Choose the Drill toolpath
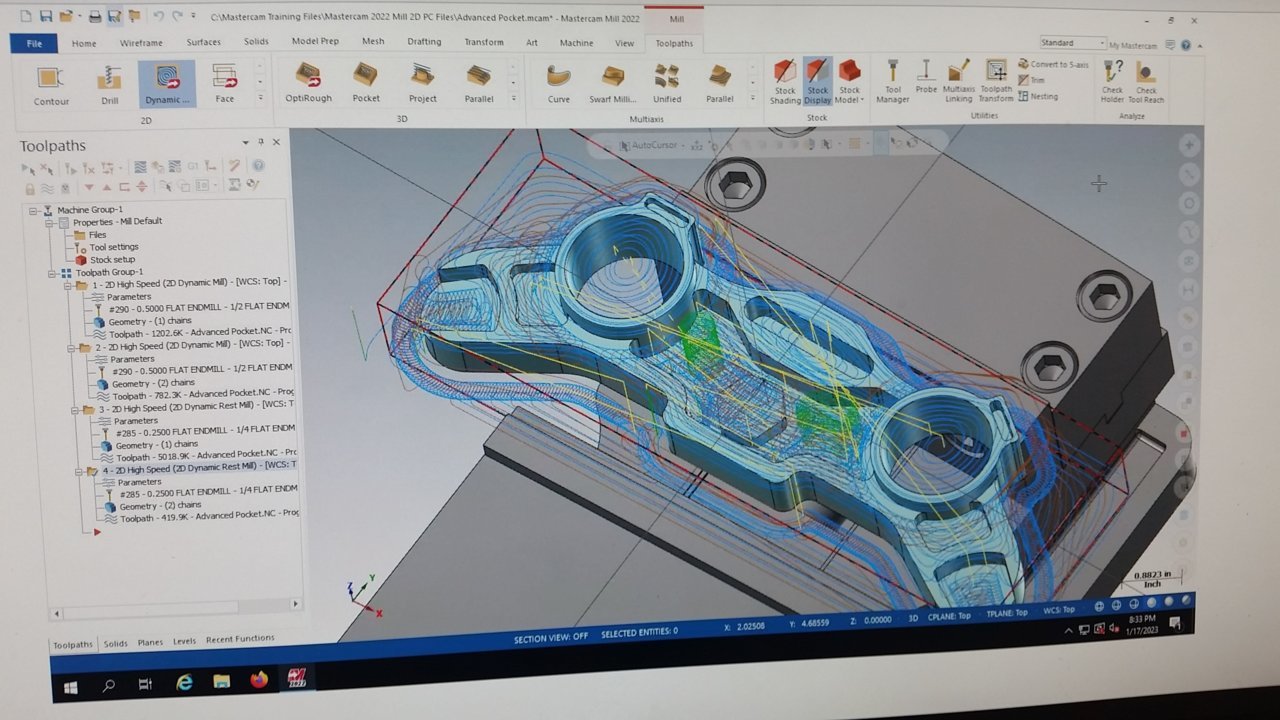The image size is (1280, 720). tap(109, 85)
